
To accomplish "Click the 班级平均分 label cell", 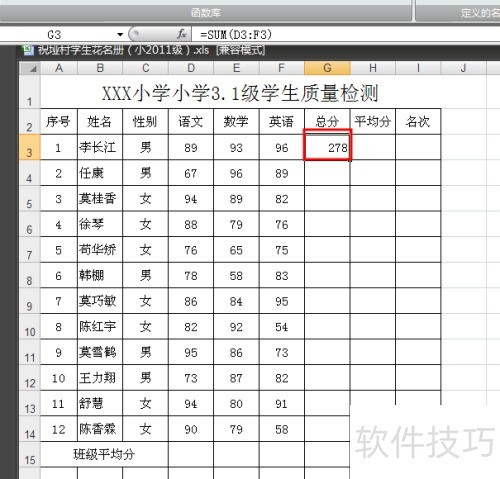I will pyautogui.click(x=104, y=454).
